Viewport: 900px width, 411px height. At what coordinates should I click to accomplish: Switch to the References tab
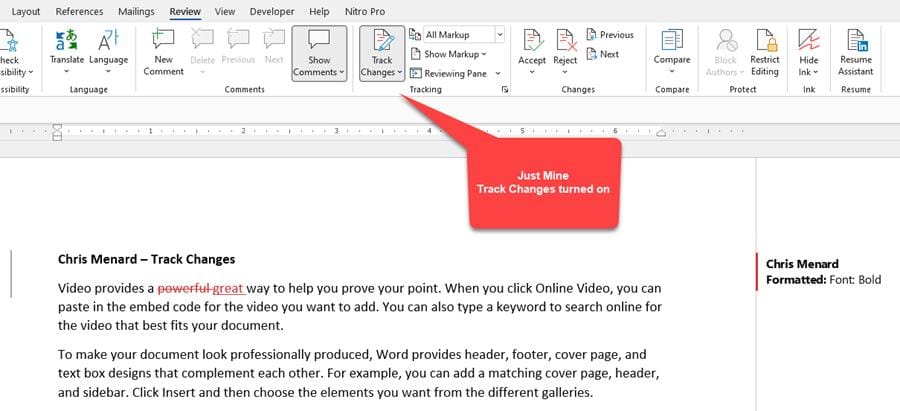click(79, 11)
